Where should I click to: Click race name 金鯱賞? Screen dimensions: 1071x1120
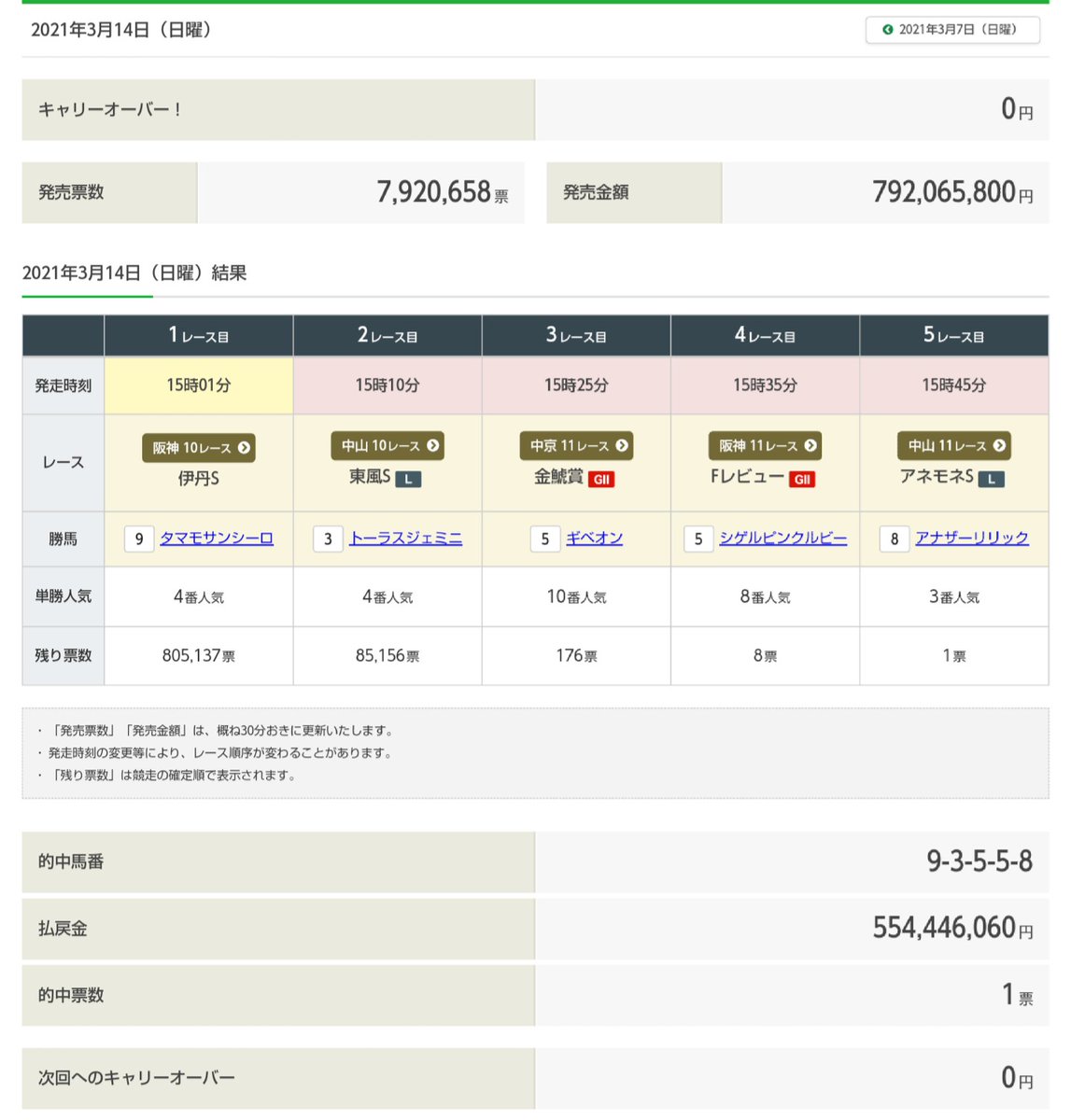point(558,477)
